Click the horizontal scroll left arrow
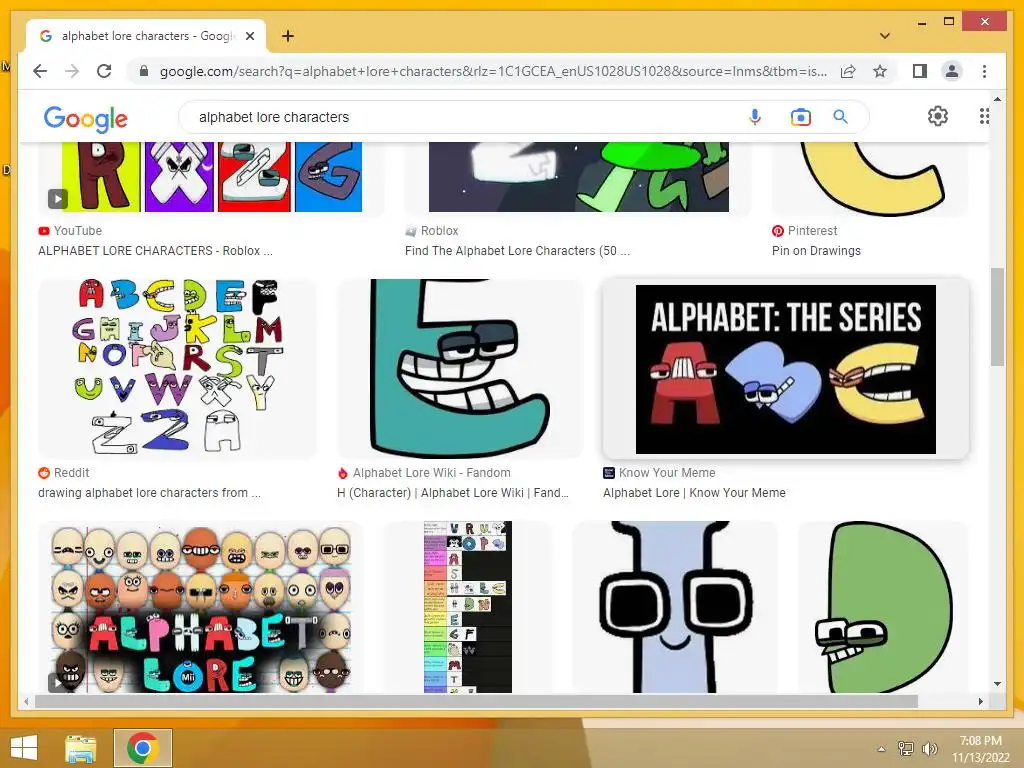Image resolution: width=1024 pixels, height=768 pixels. [x=25, y=701]
